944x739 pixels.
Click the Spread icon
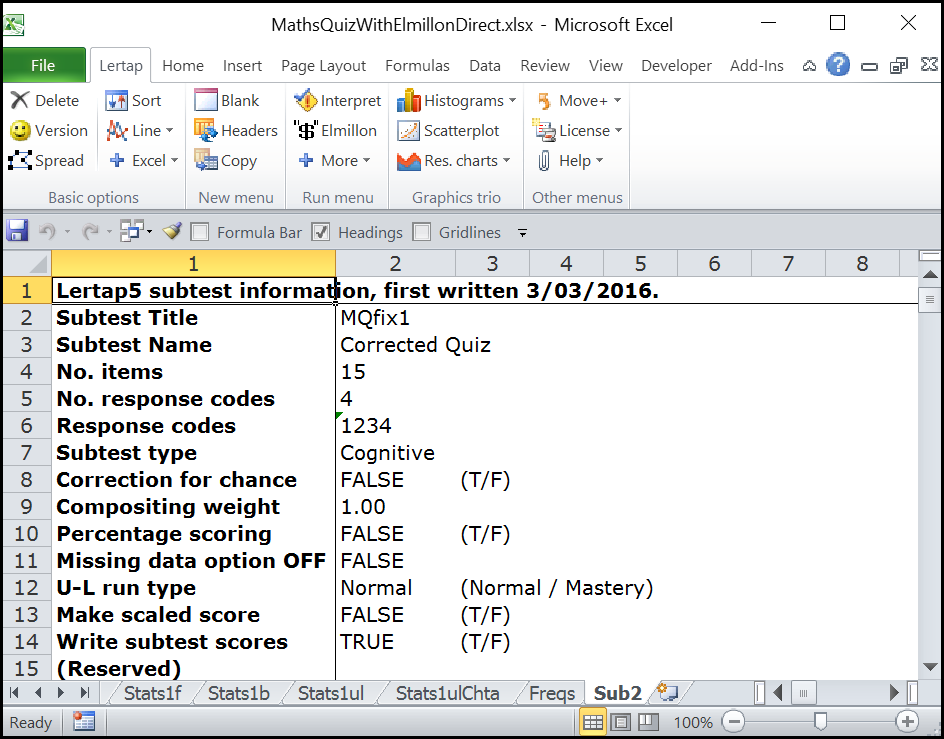pos(20,160)
